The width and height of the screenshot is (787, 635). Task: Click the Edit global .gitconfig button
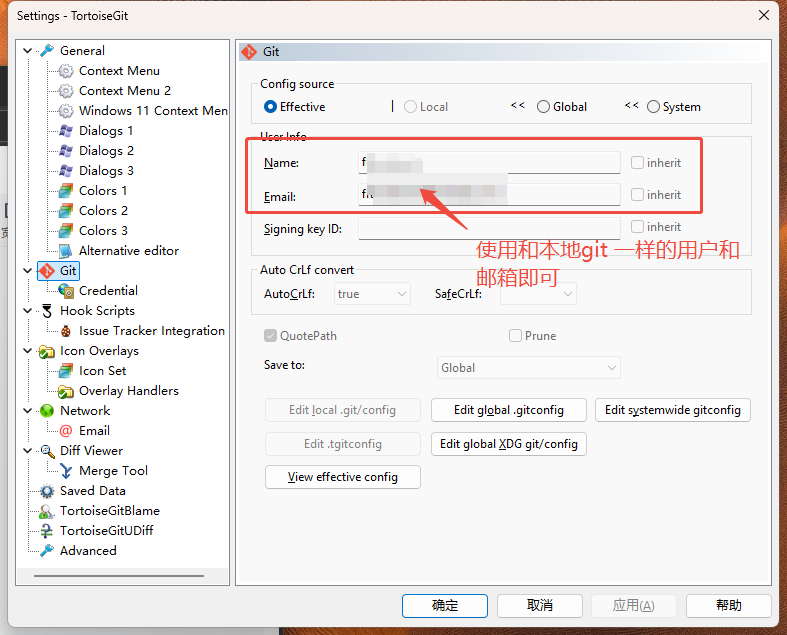508,410
